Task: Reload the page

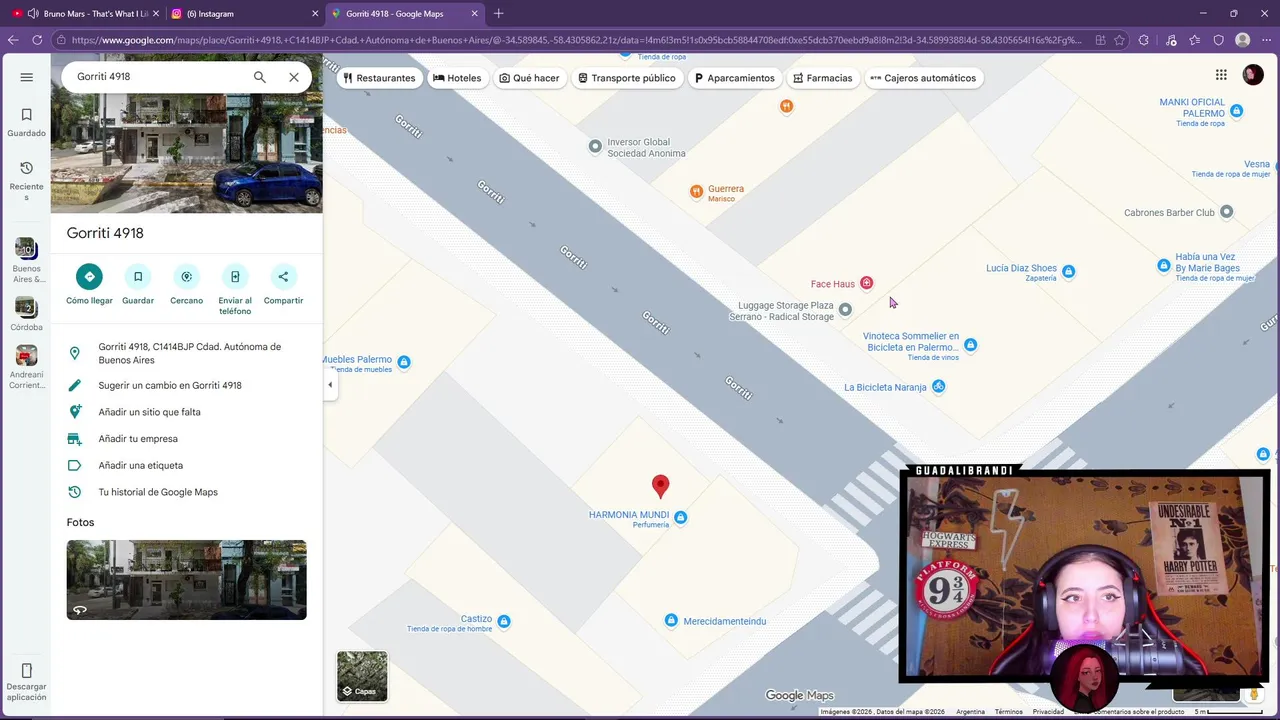Action: (37, 40)
